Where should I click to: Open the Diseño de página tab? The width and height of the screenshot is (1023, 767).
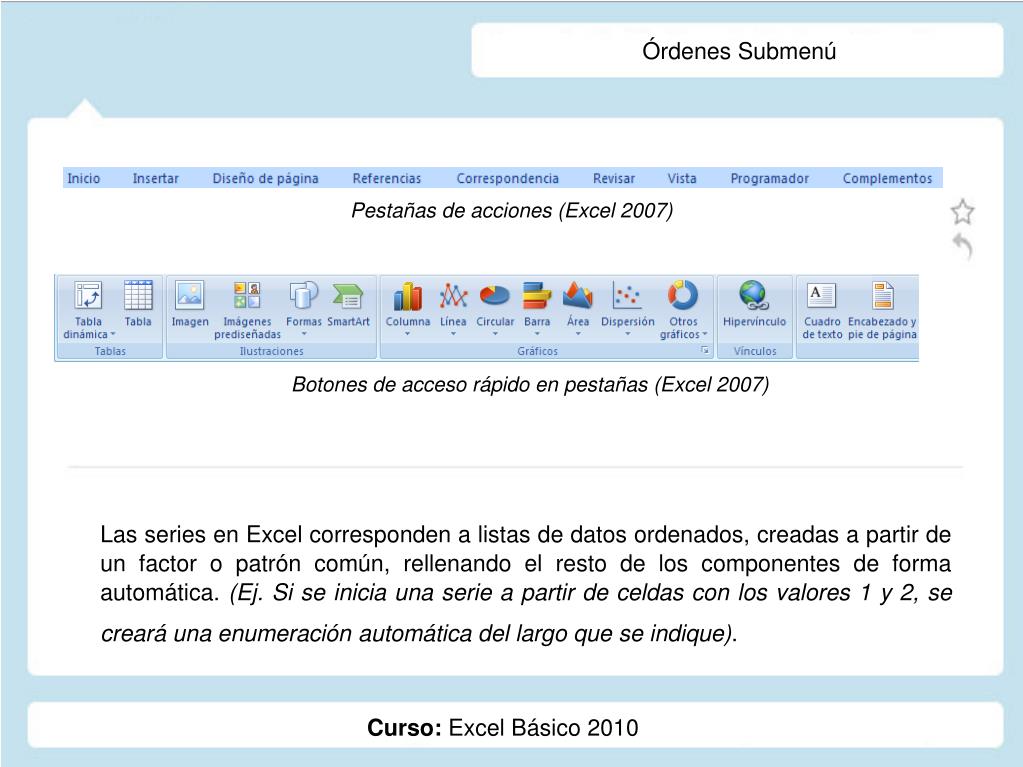click(x=266, y=178)
